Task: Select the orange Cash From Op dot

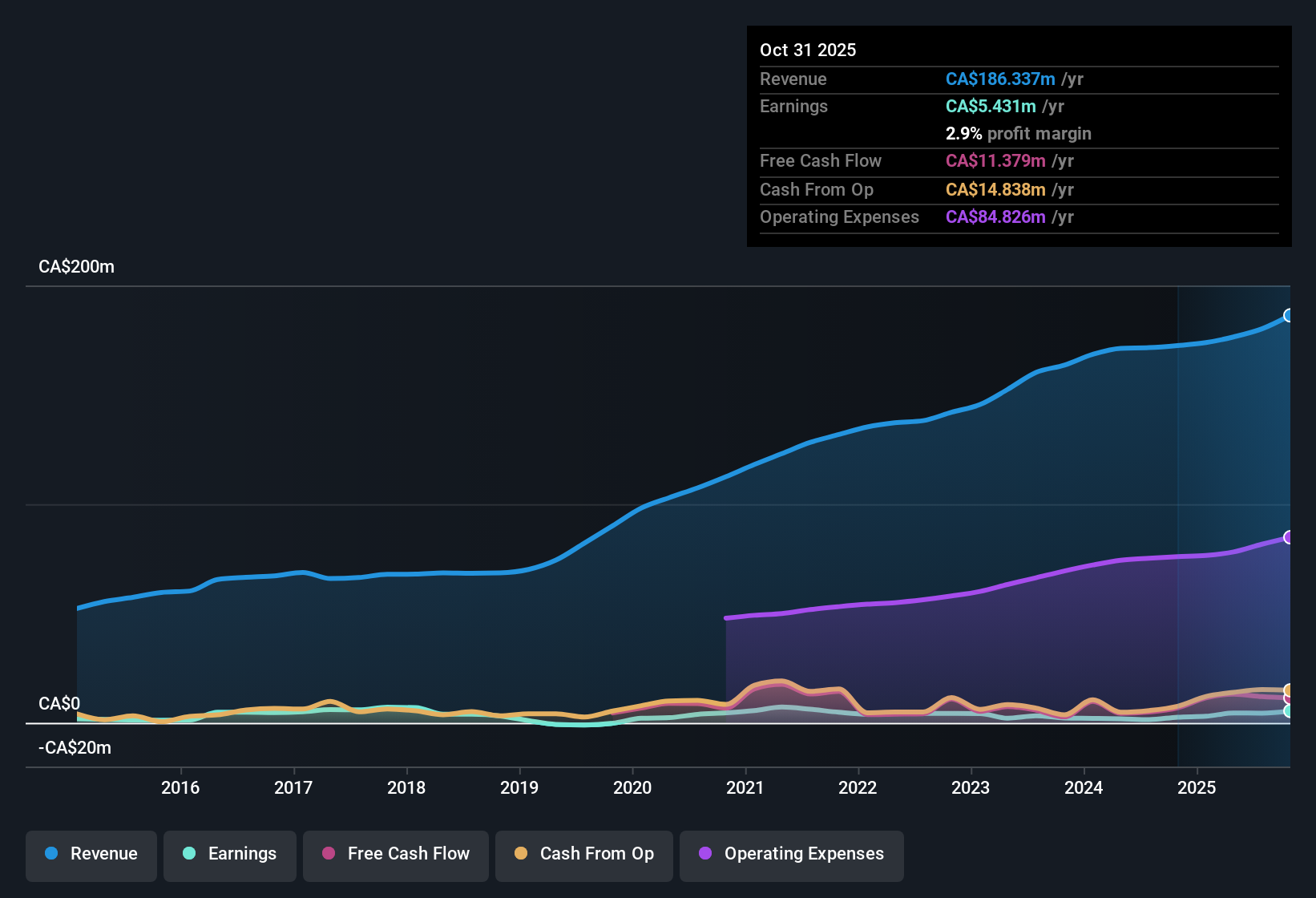Action: [521, 854]
